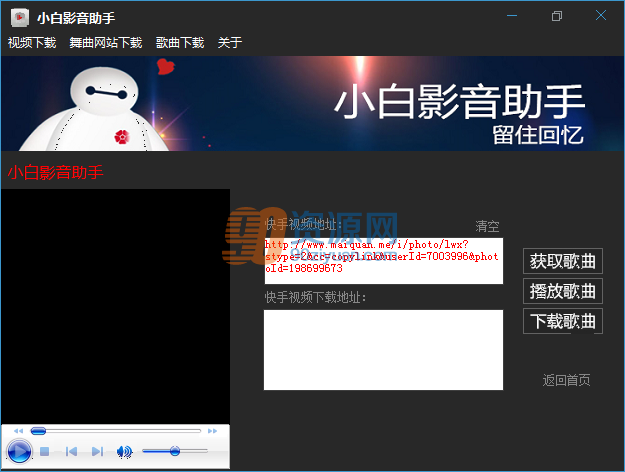Click the 清空 link to clear the URL
Image resolution: width=625 pixels, height=472 pixels.
pos(487,226)
